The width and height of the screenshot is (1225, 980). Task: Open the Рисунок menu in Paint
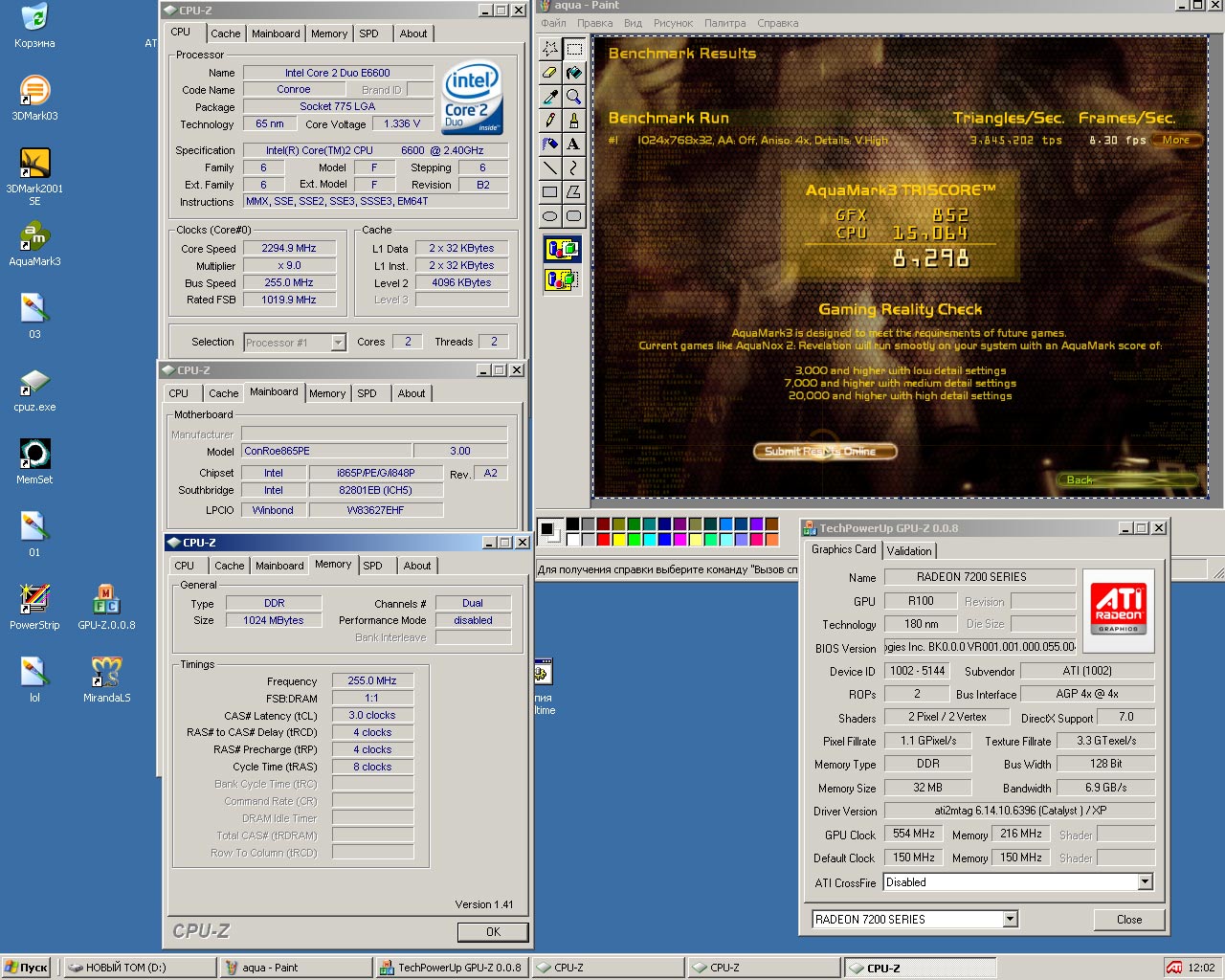pos(673,23)
